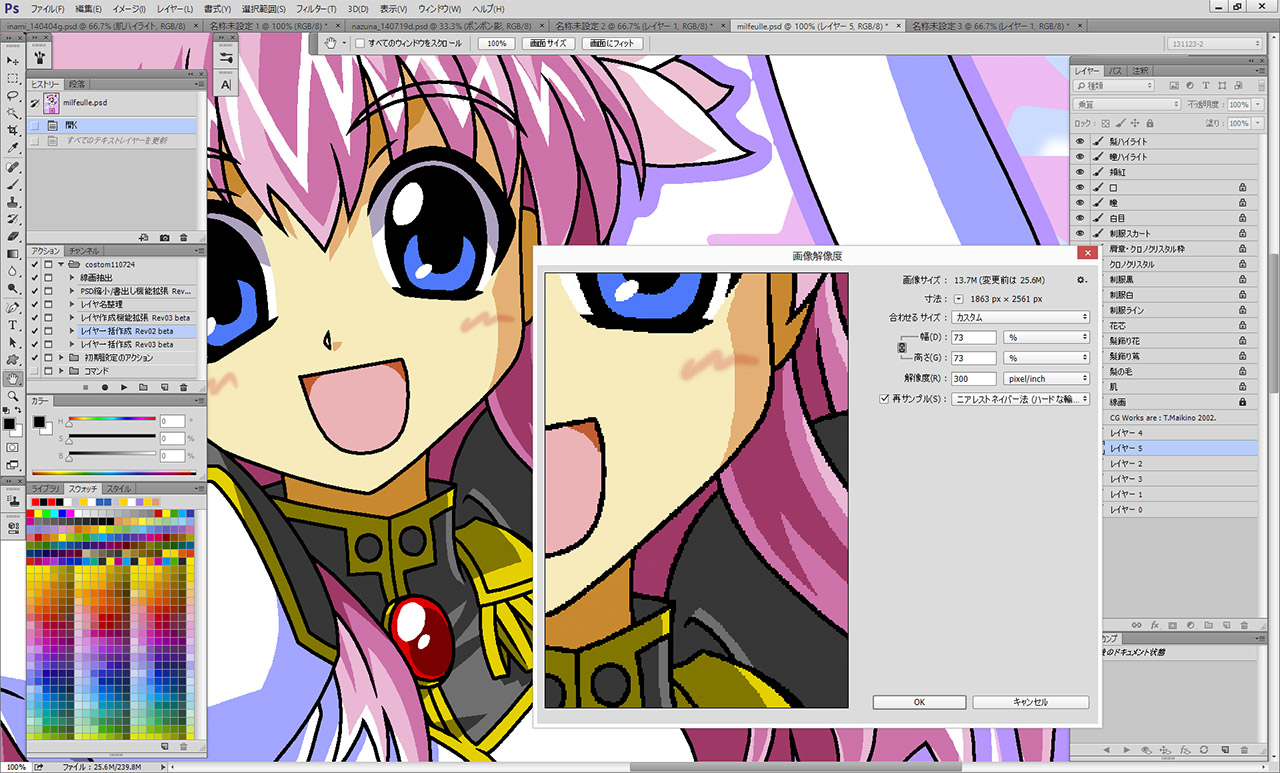Viewport: 1280px width, 773px height.
Task: Click the camera snapshot icon in History panel
Action: 164,237
